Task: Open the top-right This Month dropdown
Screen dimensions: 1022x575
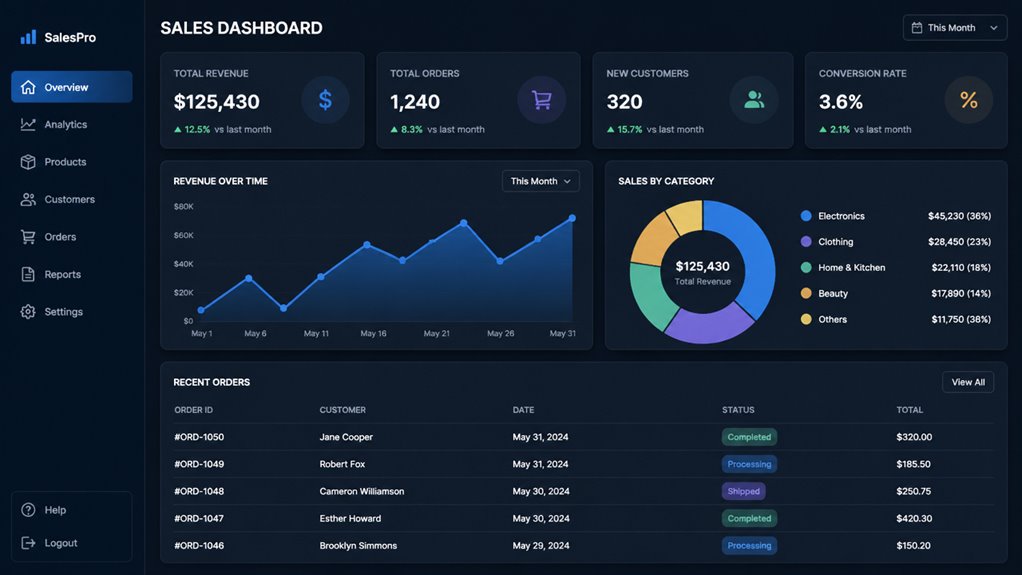Action: (x=955, y=27)
